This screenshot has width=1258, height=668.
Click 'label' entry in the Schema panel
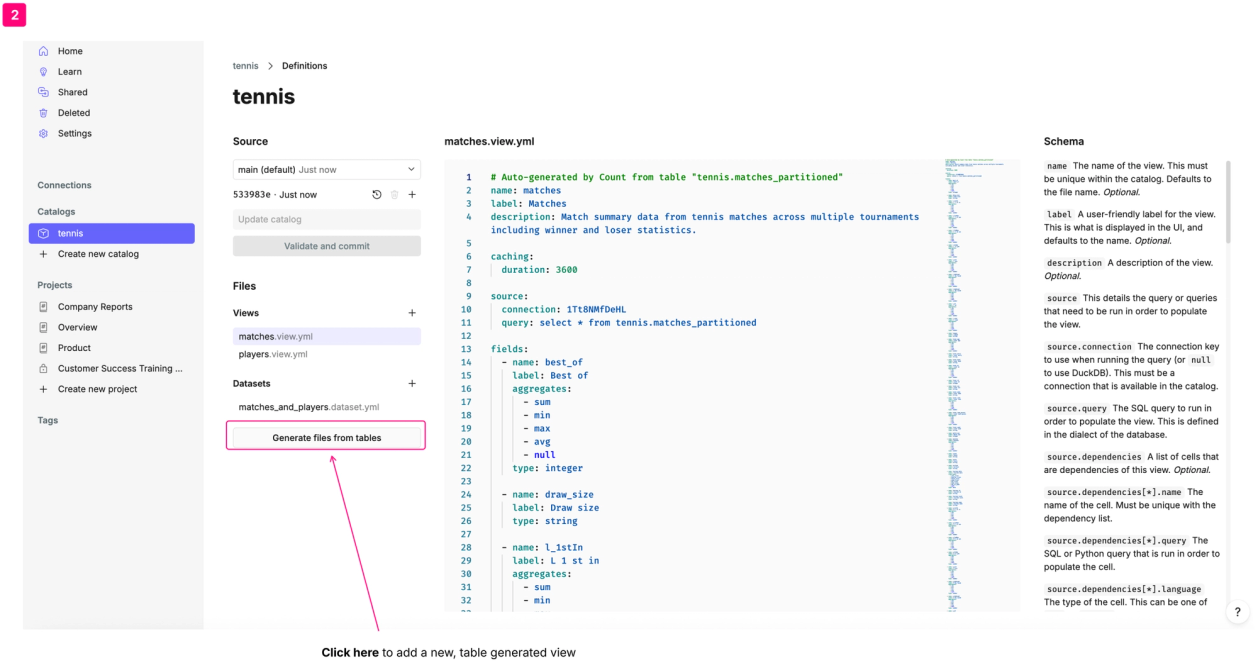[1059, 214]
